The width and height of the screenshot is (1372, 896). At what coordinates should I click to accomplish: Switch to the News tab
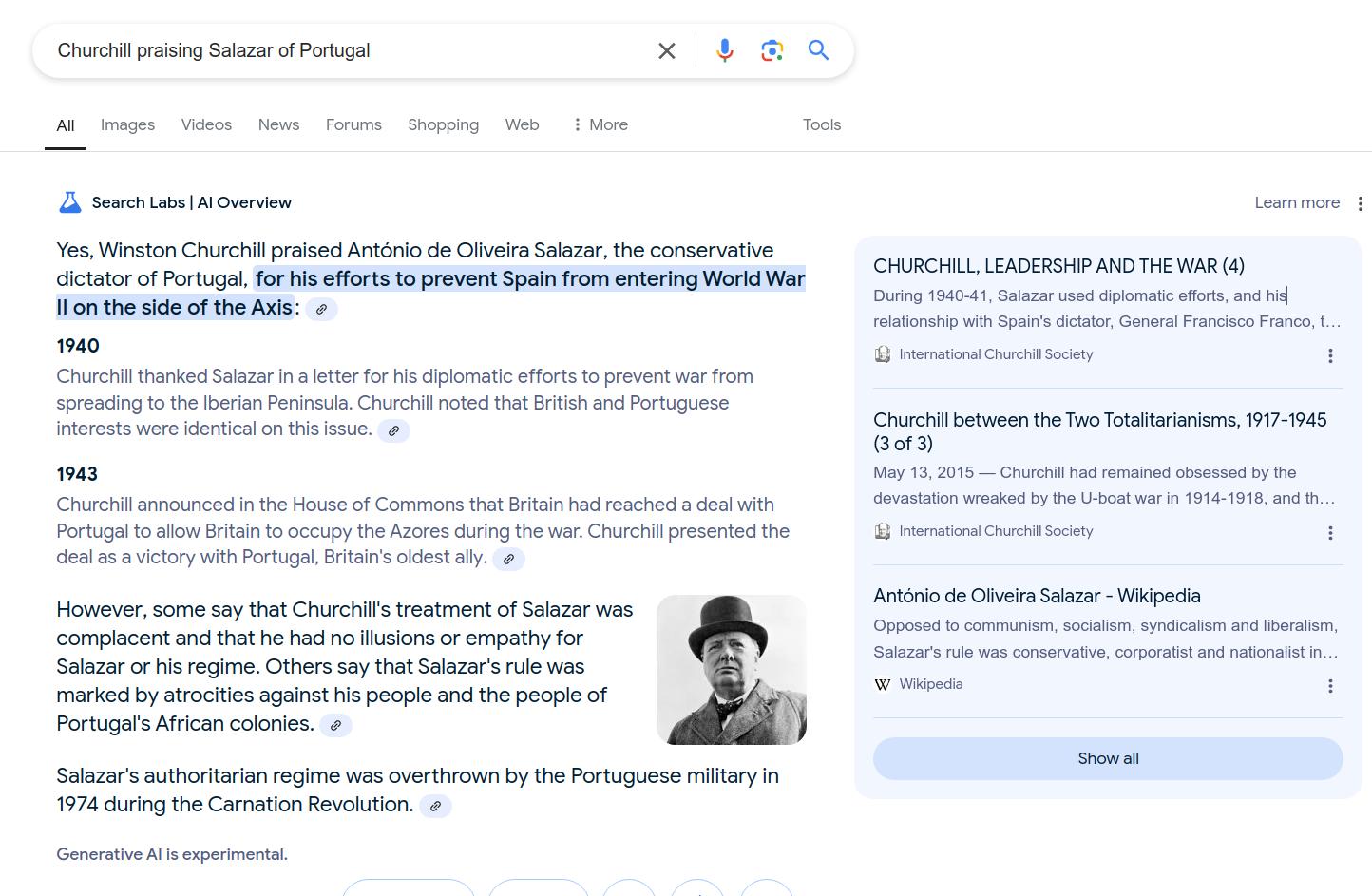tap(278, 124)
